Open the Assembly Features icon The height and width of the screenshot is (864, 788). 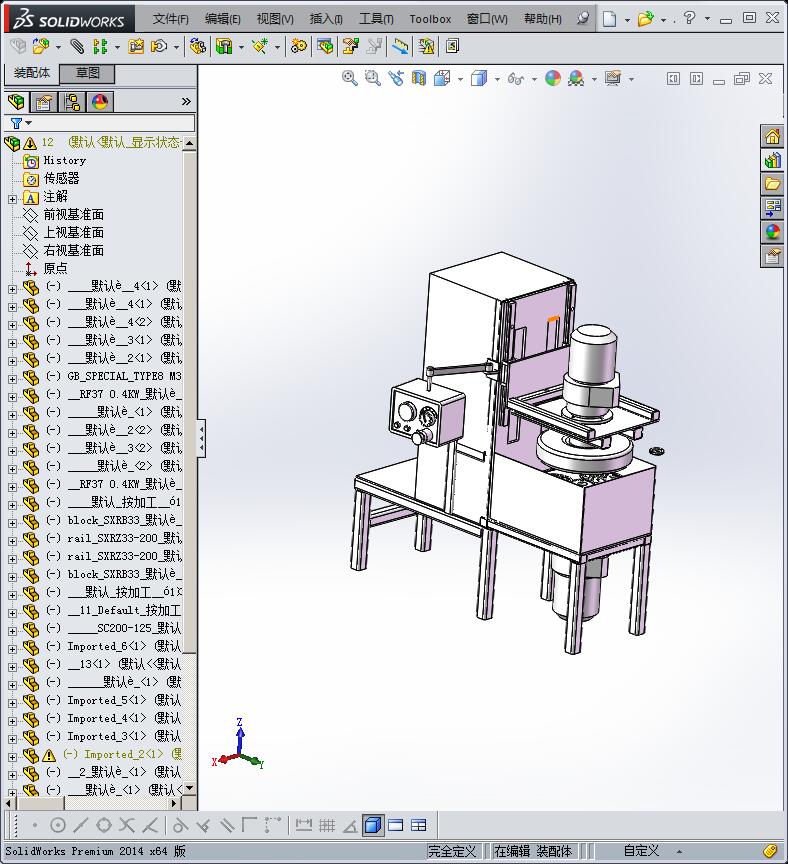pyautogui.click(x=224, y=46)
